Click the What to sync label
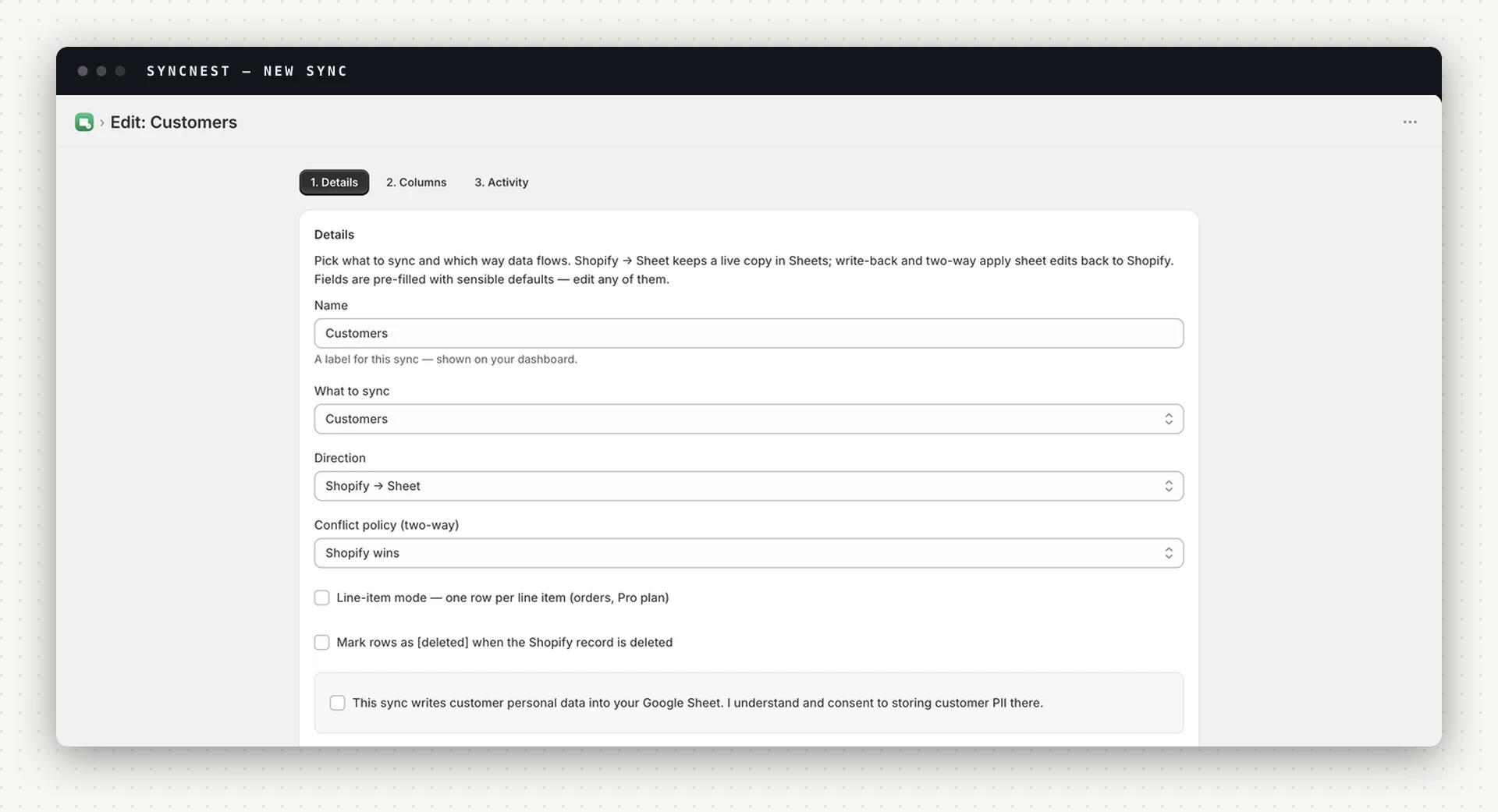 coord(352,391)
